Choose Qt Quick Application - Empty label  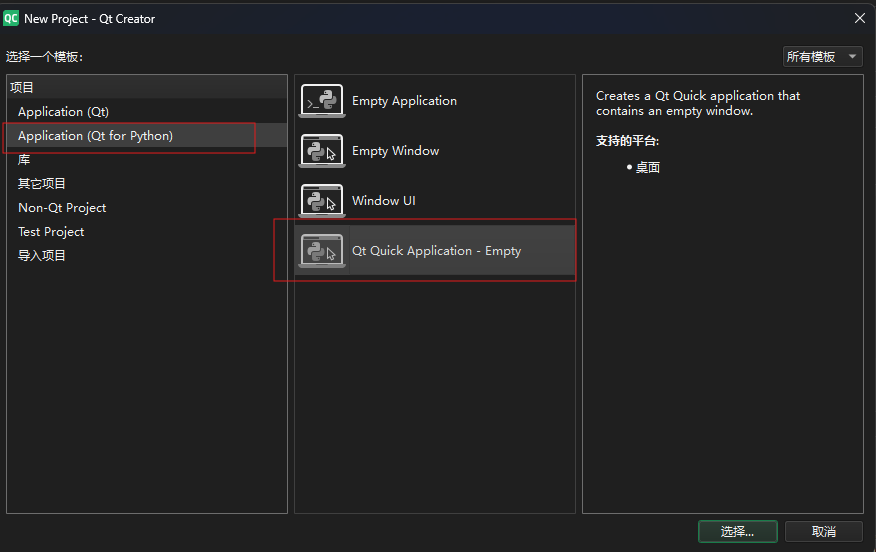coord(436,251)
